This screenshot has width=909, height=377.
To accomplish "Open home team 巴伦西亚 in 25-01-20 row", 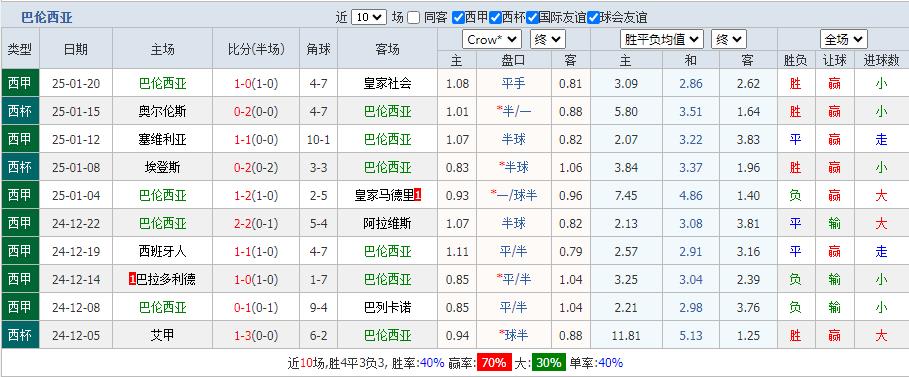I will (x=163, y=84).
